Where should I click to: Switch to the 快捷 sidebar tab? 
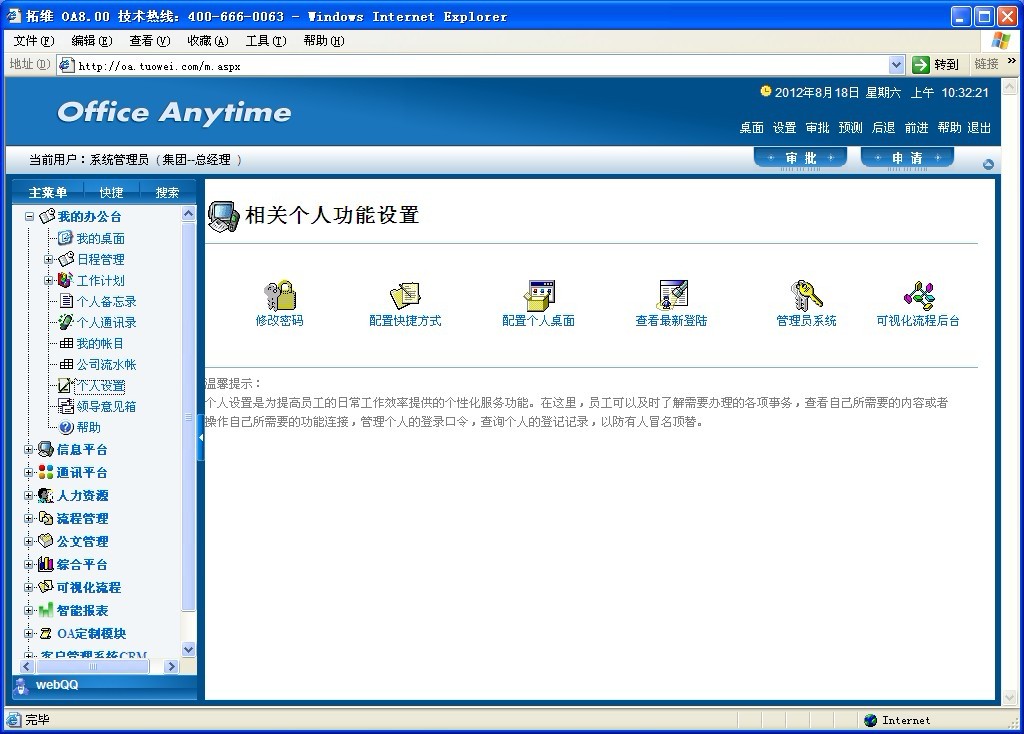coord(111,192)
